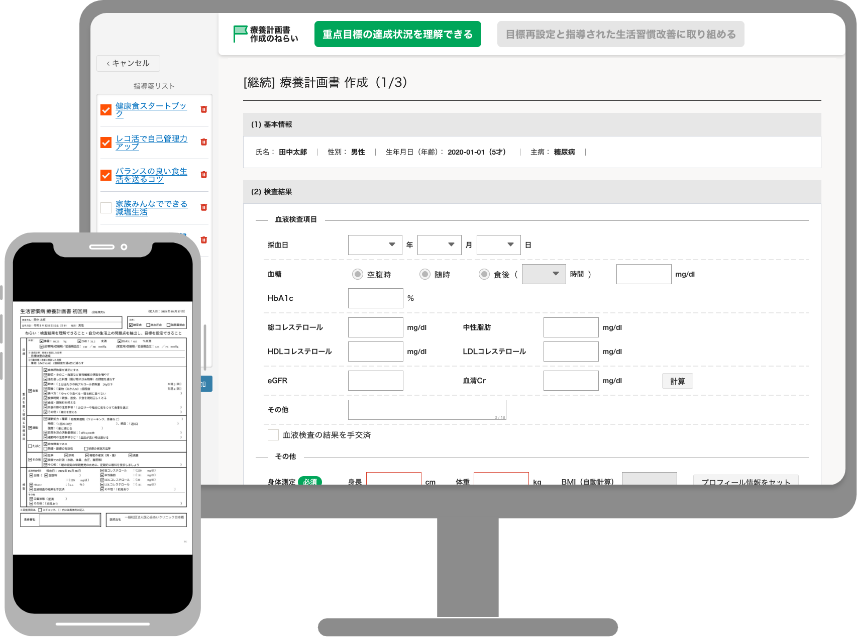Viewport: 857px width, 637px height.
Task: Tick 血液検査の結果を手交済 checkbox
Action: (x=273, y=435)
